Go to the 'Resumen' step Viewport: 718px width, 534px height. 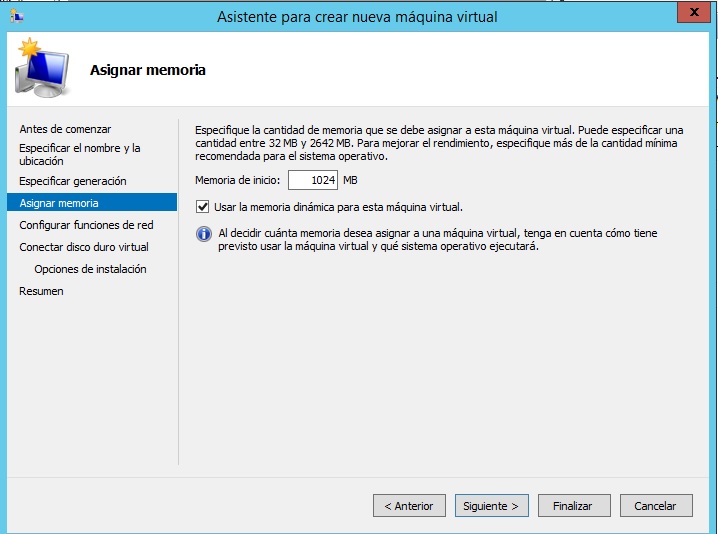(x=41, y=291)
